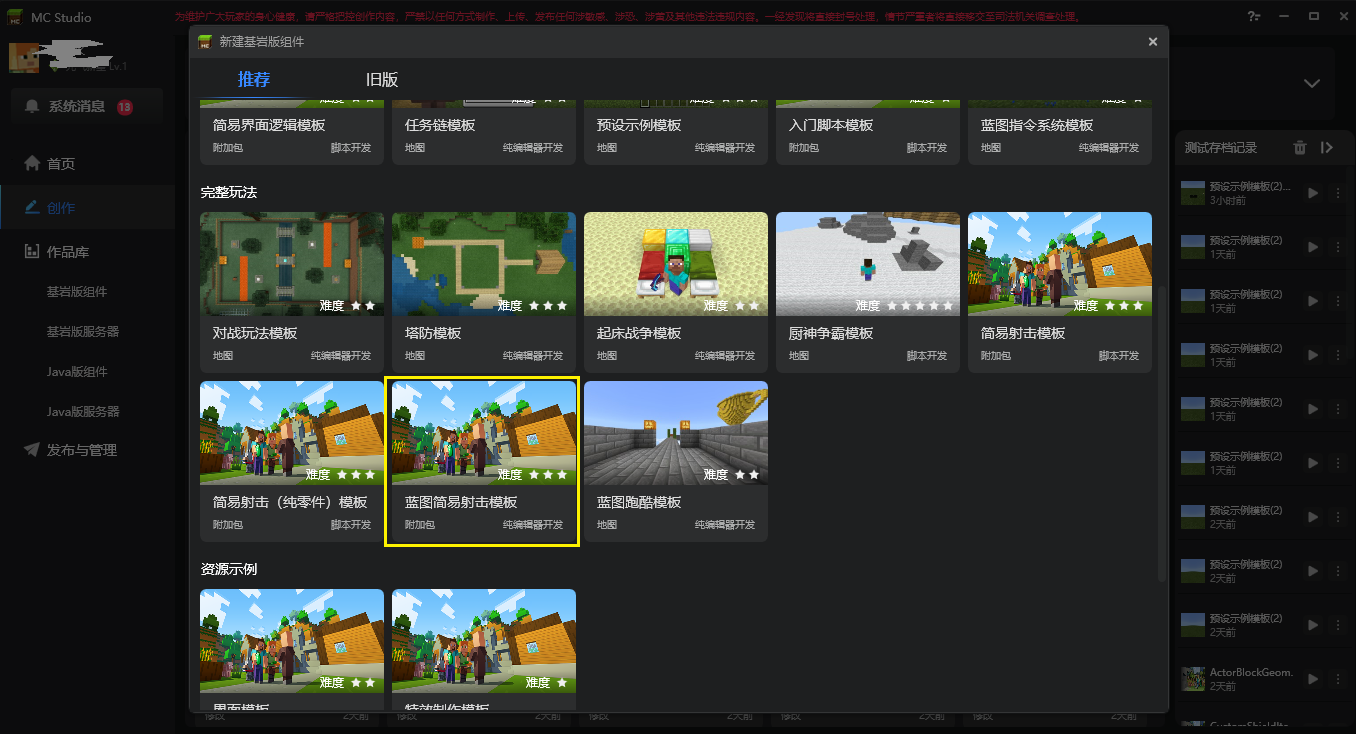Play the record dated 3小时前
Screen dimensions: 1356x734
1313,193
